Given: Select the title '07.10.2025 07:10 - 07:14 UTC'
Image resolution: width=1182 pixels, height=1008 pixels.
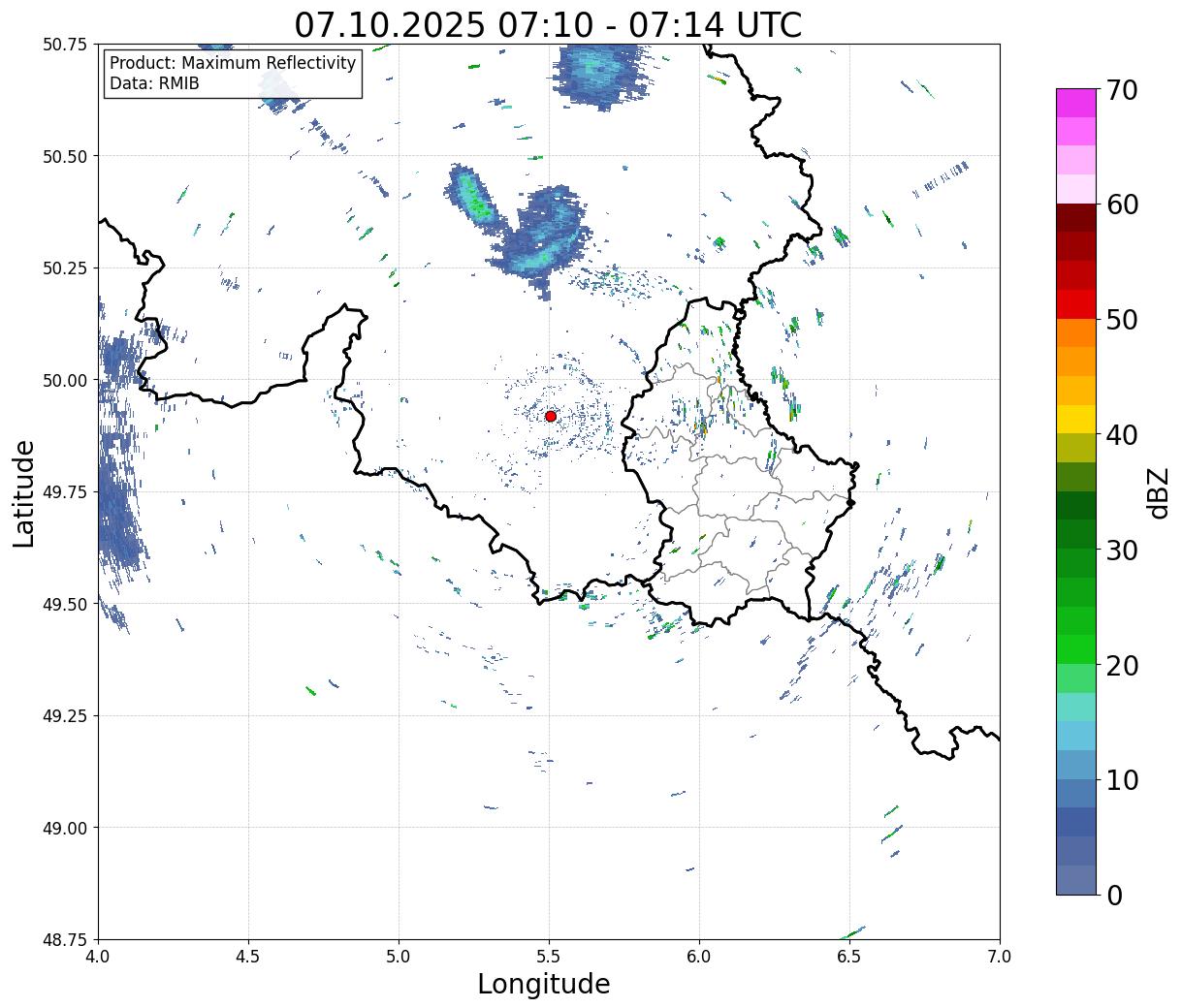Looking at the screenshot, I should click(x=549, y=24).
